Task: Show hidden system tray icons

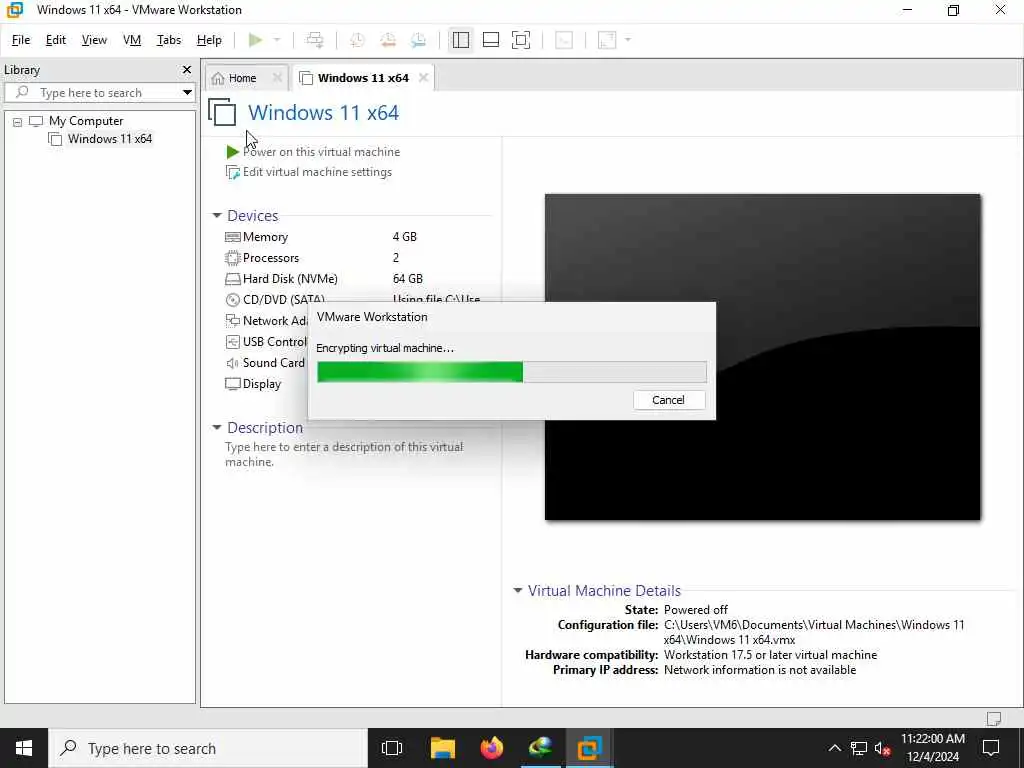Action: pyautogui.click(x=834, y=748)
